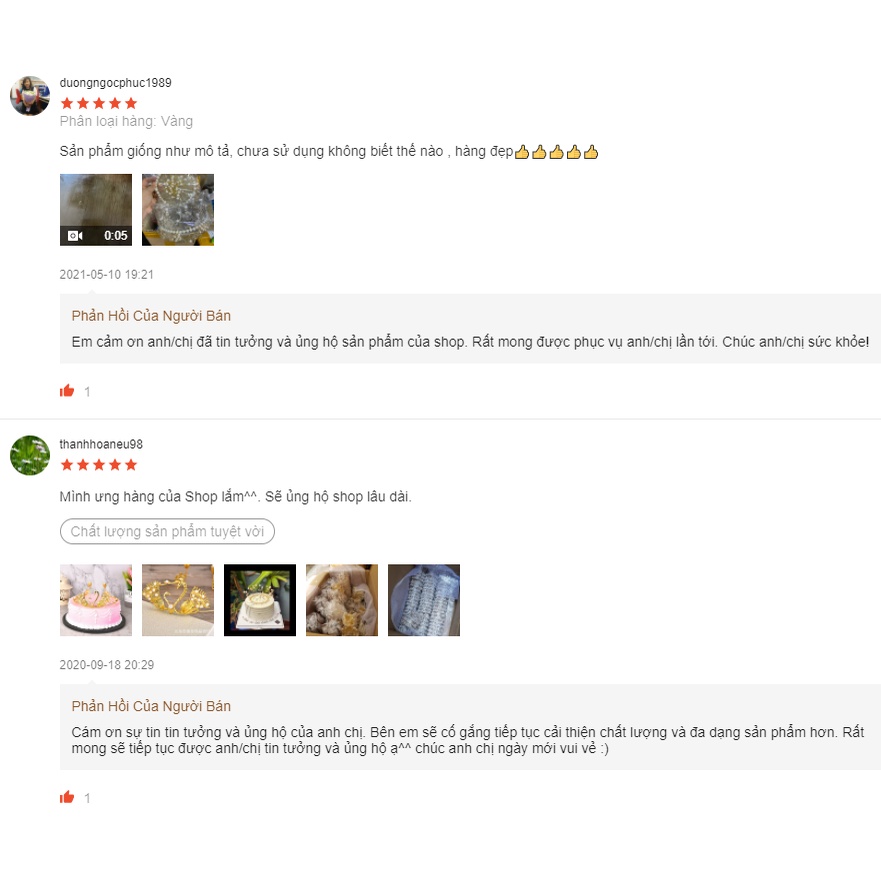Play the 0:05 review video thumbnail
This screenshot has height=881, width=881.
96,210
